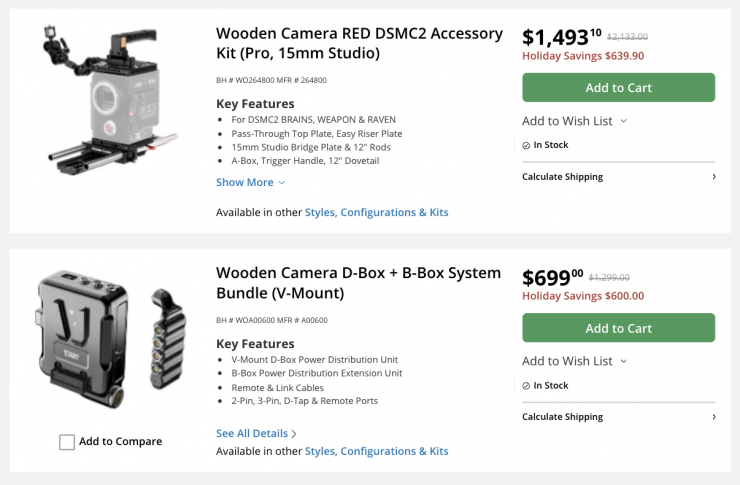The height and width of the screenshot is (485, 740).
Task: Add D-Box + B-Box Bundle to cart
Action: coord(618,328)
